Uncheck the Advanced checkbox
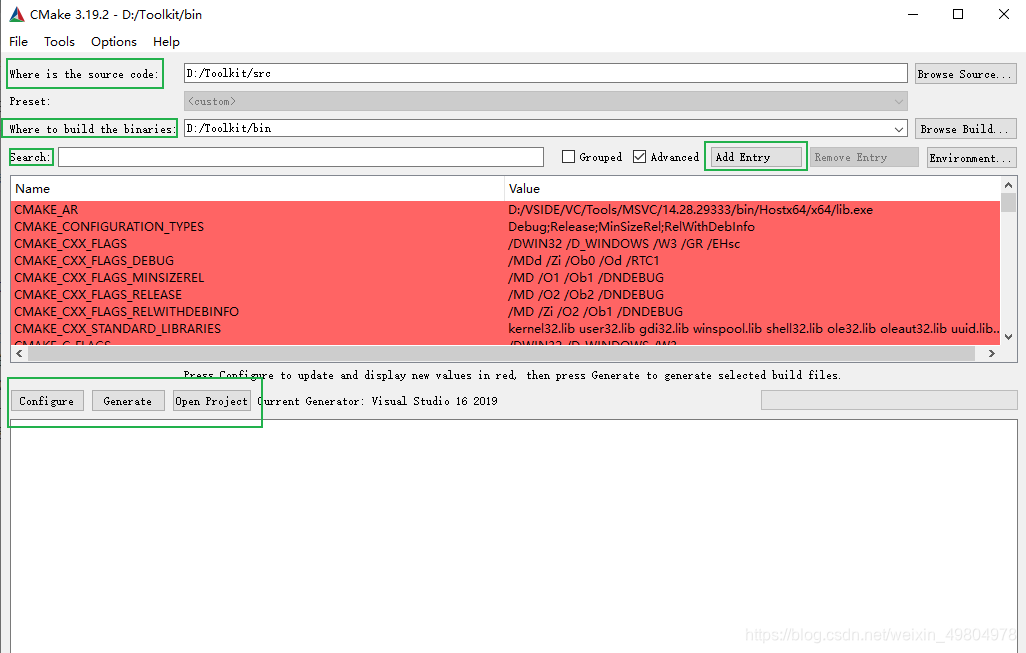This screenshot has width=1026, height=653. point(639,157)
